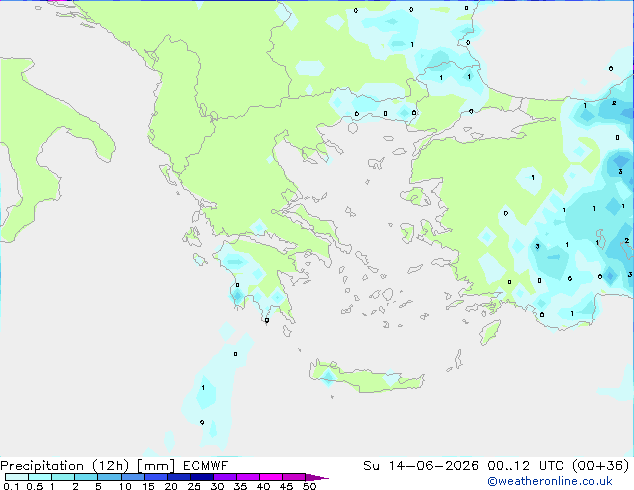634x490 pixels.
Task: Click the legend scale label "50"
Action: pyautogui.click(x=309, y=486)
